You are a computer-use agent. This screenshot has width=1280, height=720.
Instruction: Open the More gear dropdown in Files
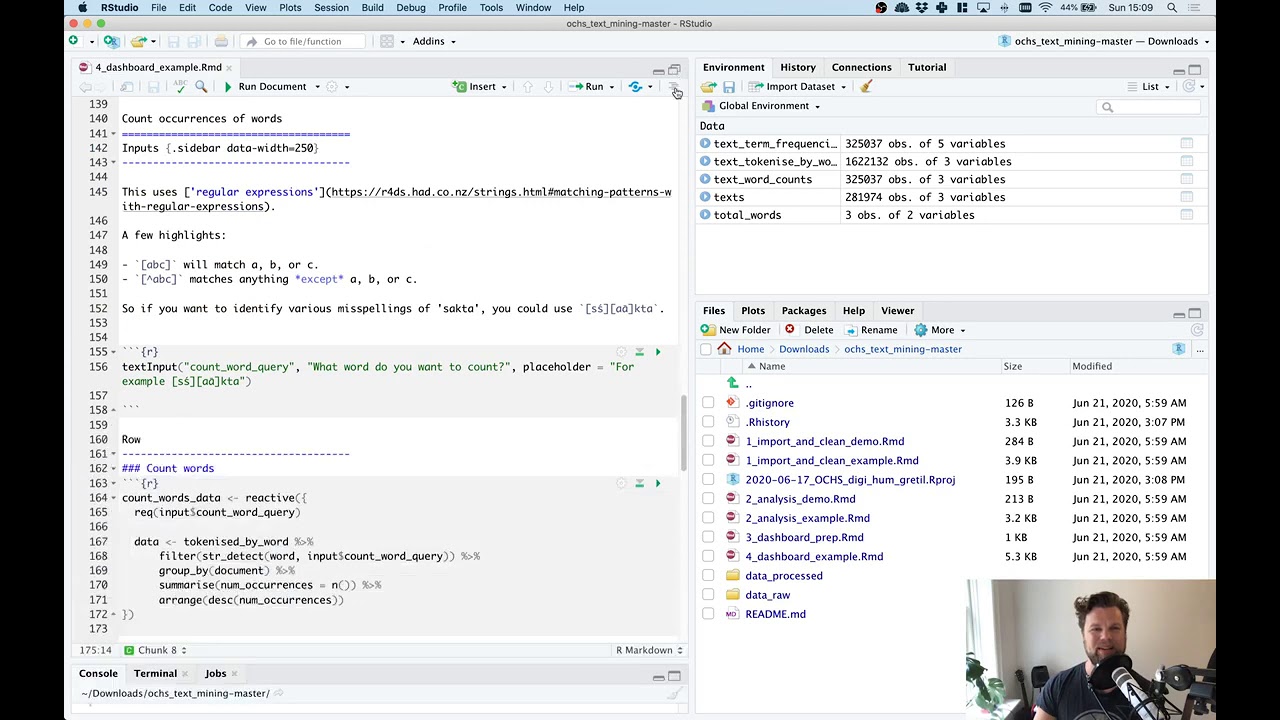coord(940,330)
